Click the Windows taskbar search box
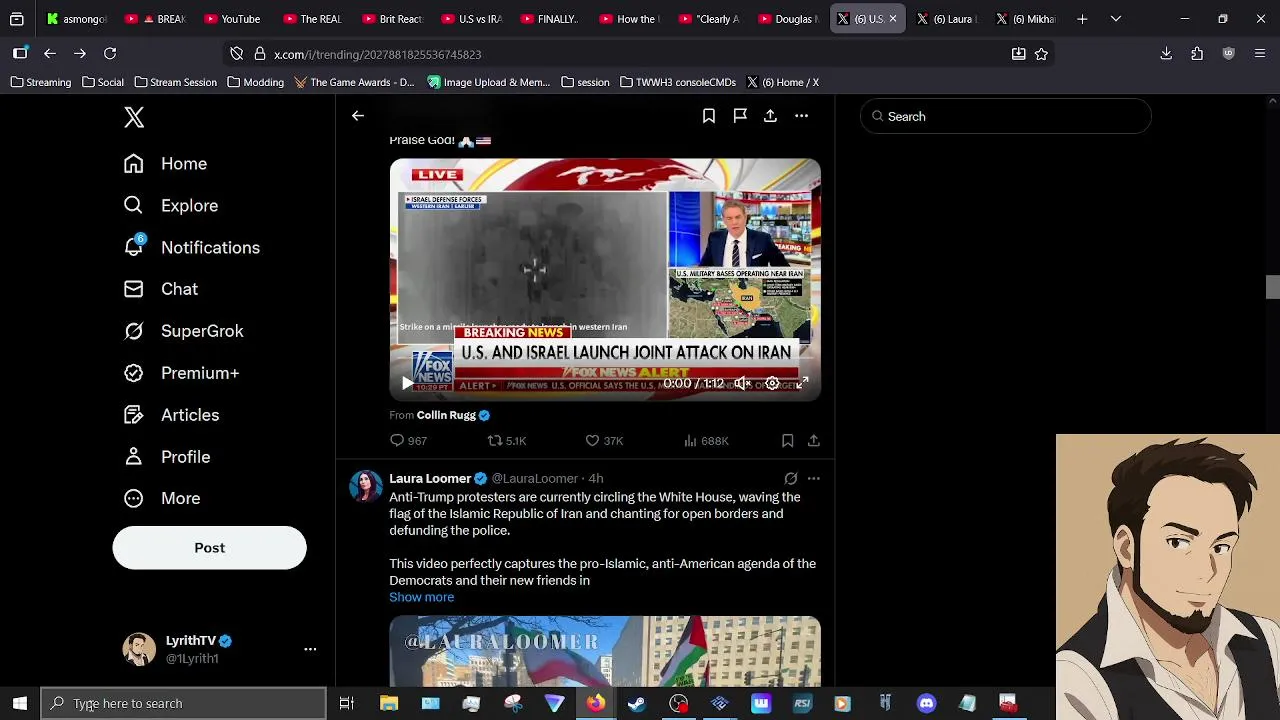This screenshot has height=720, width=1280. (x=183, y=704)
